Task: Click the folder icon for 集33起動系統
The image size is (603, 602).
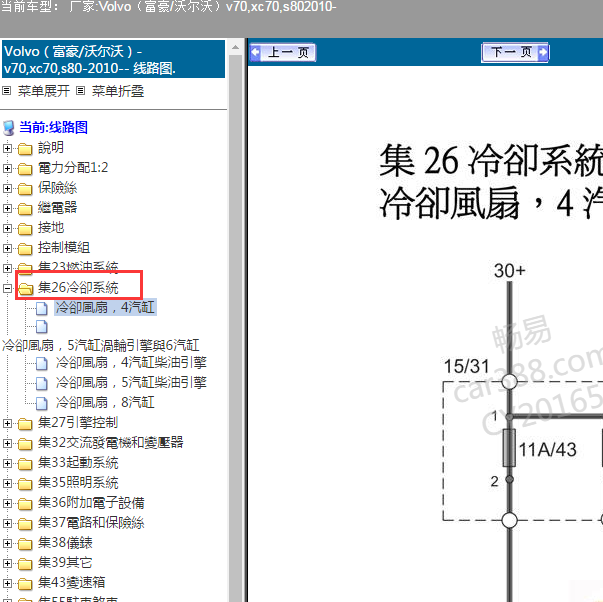Action: [25, 464]
